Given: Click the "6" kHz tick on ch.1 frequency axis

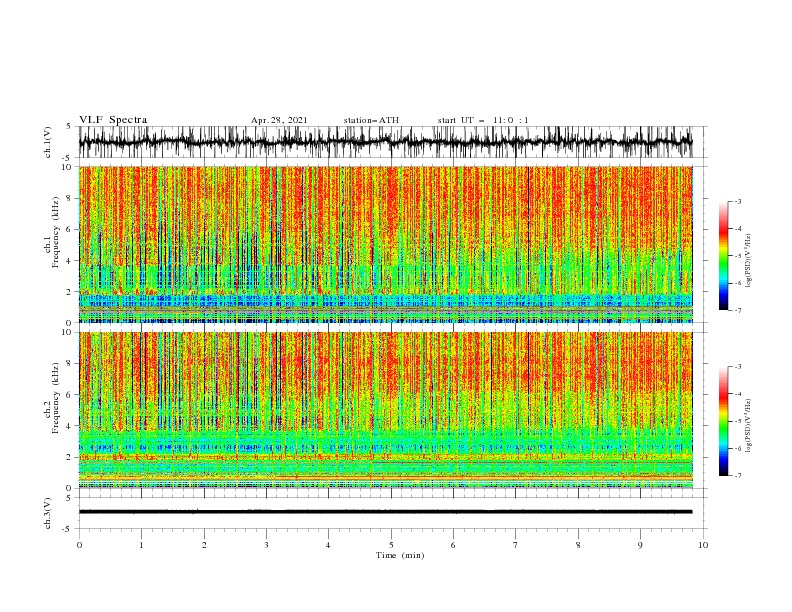Looking at the screenshot, I should pos(71,229).
